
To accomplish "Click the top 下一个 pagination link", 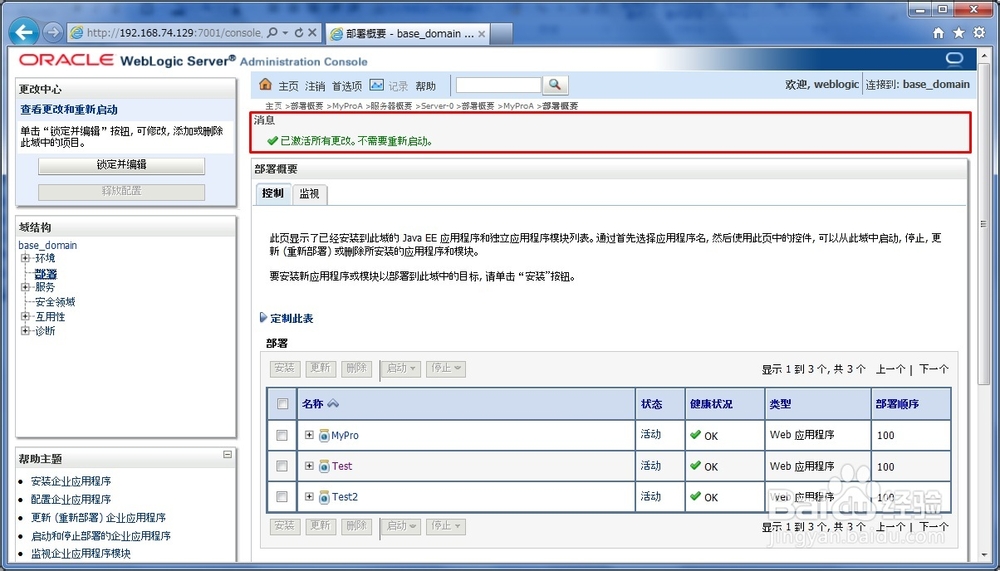I will pyautogui.click(x=934, y=369).
